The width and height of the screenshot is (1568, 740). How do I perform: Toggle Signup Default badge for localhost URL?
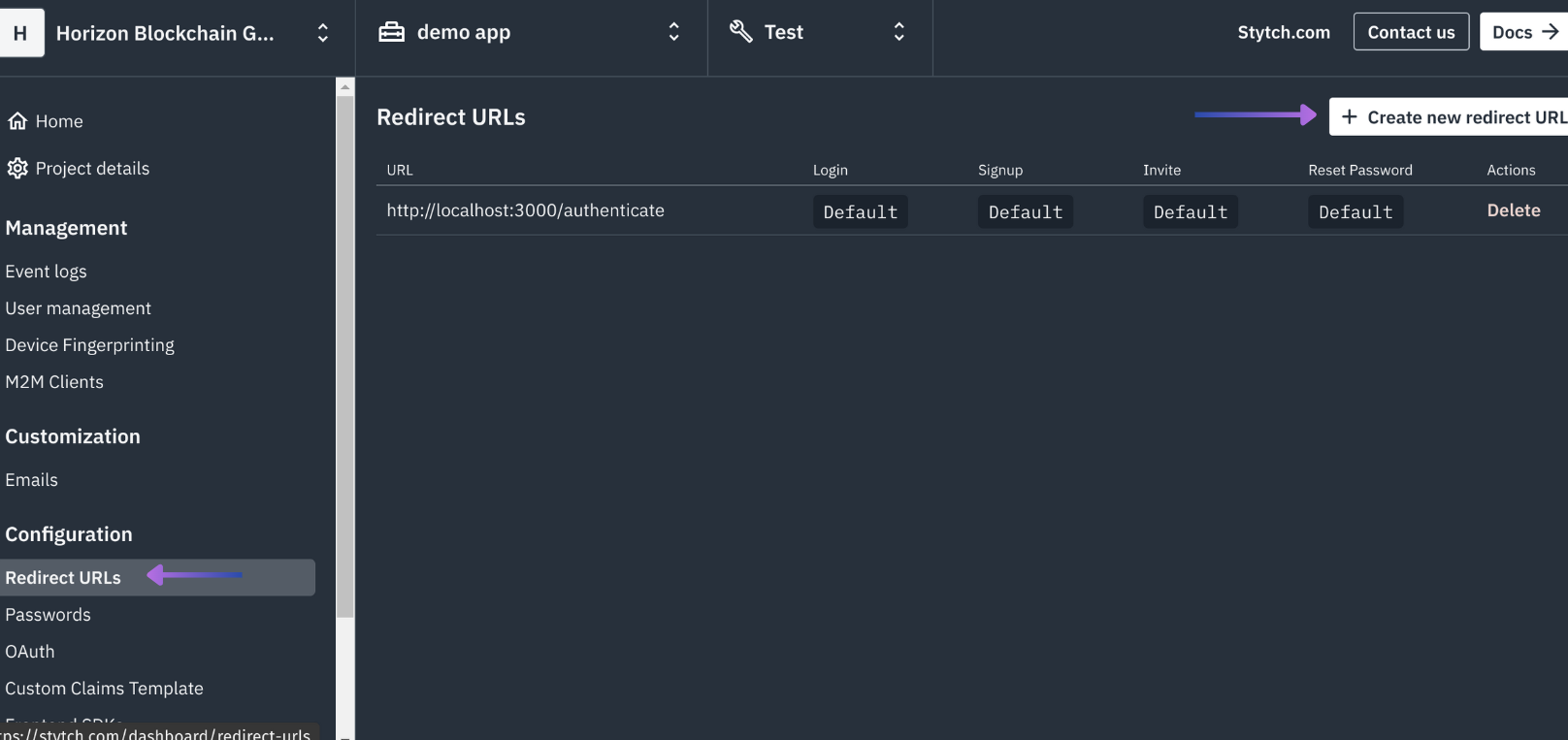(x=1025, y=212)
